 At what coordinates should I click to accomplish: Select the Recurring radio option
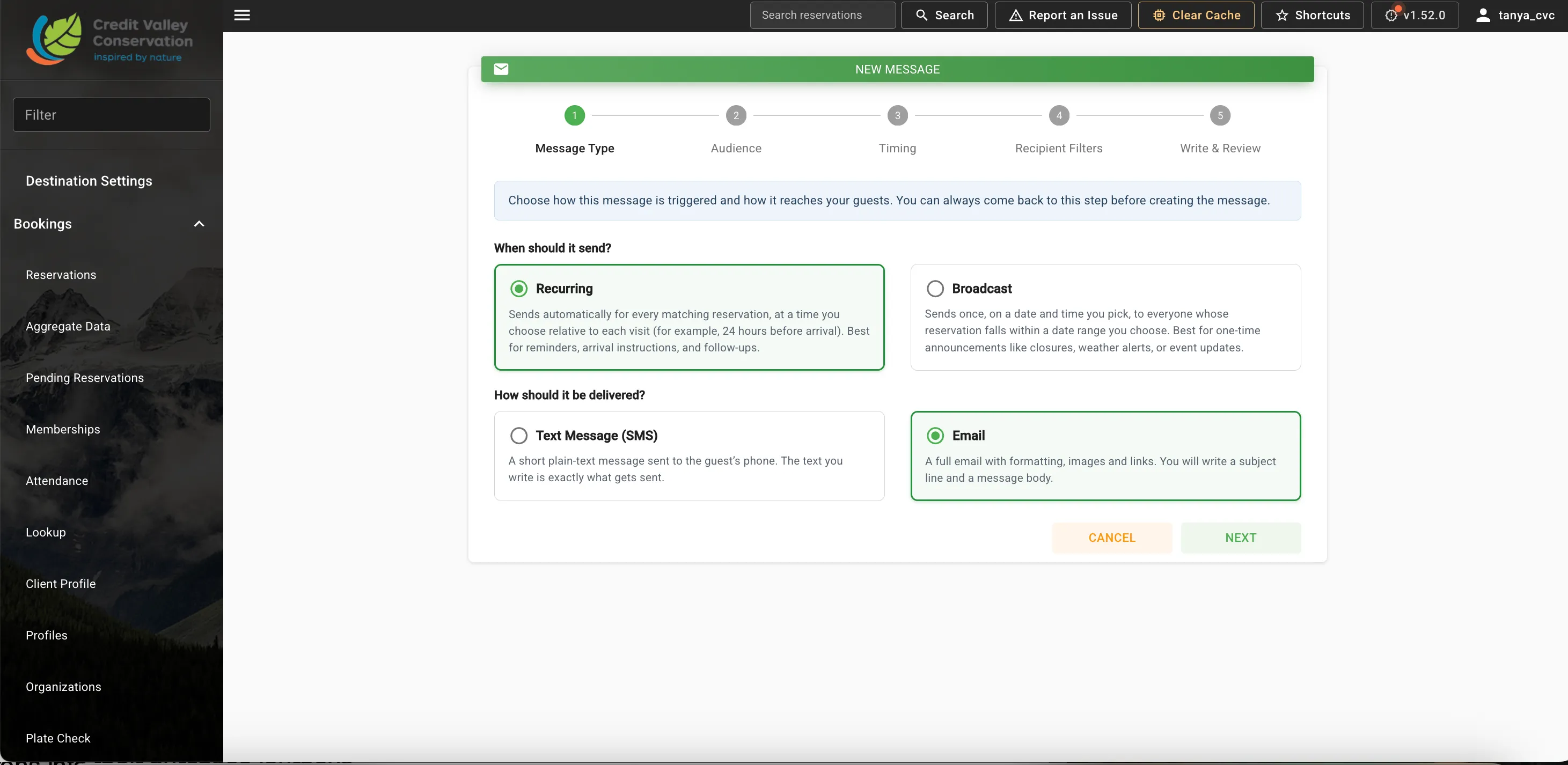518,289
